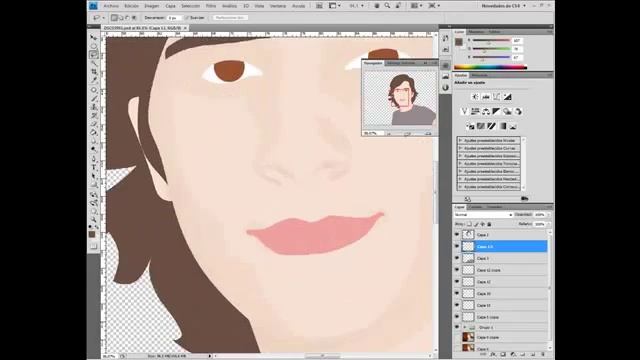Toggle the Suavizar anti-alias checkbox
Image resolution: width=640 pixels, height=360 pixels.
[187, 18]
